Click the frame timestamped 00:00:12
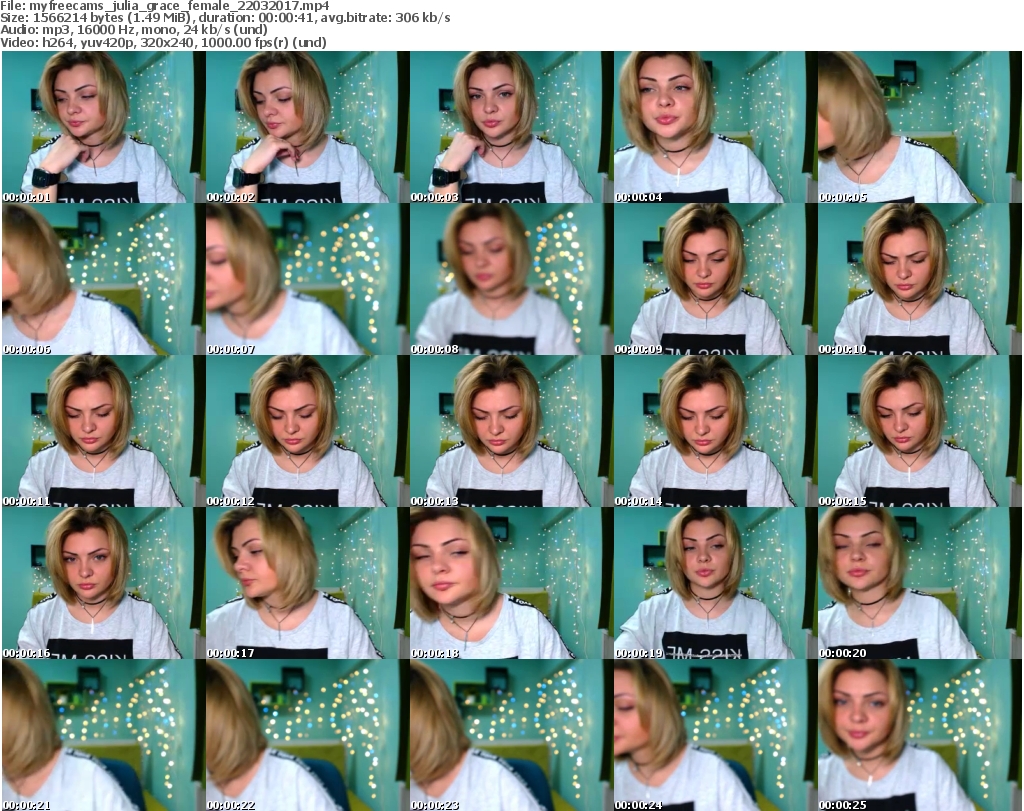This screenshot has width=1024, height=811. (x=308, y=431)
